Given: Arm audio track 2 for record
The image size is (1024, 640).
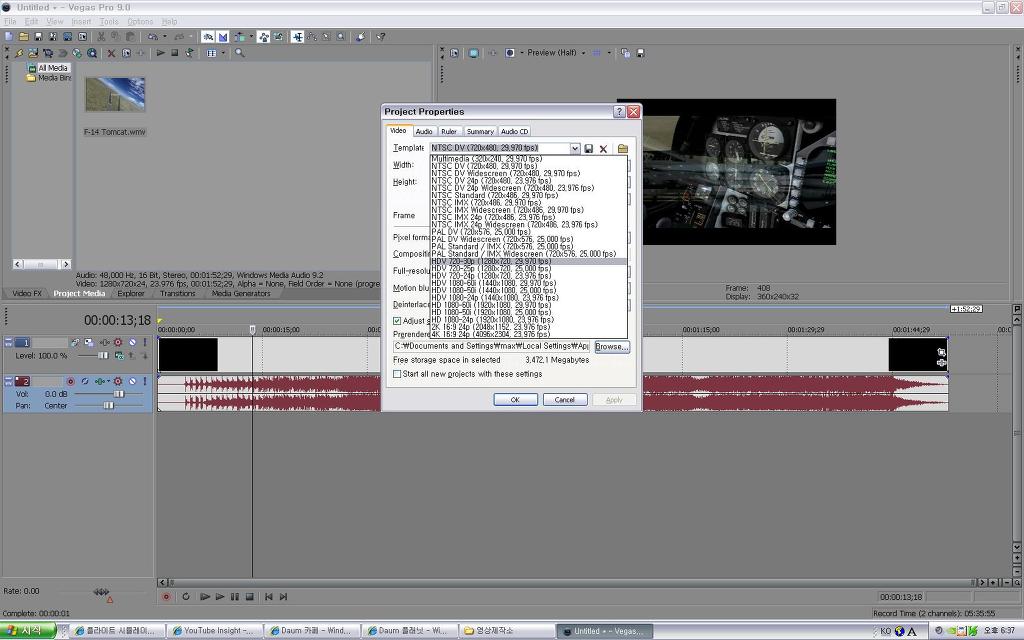Looking at the screenshot, I should (70, 381).
